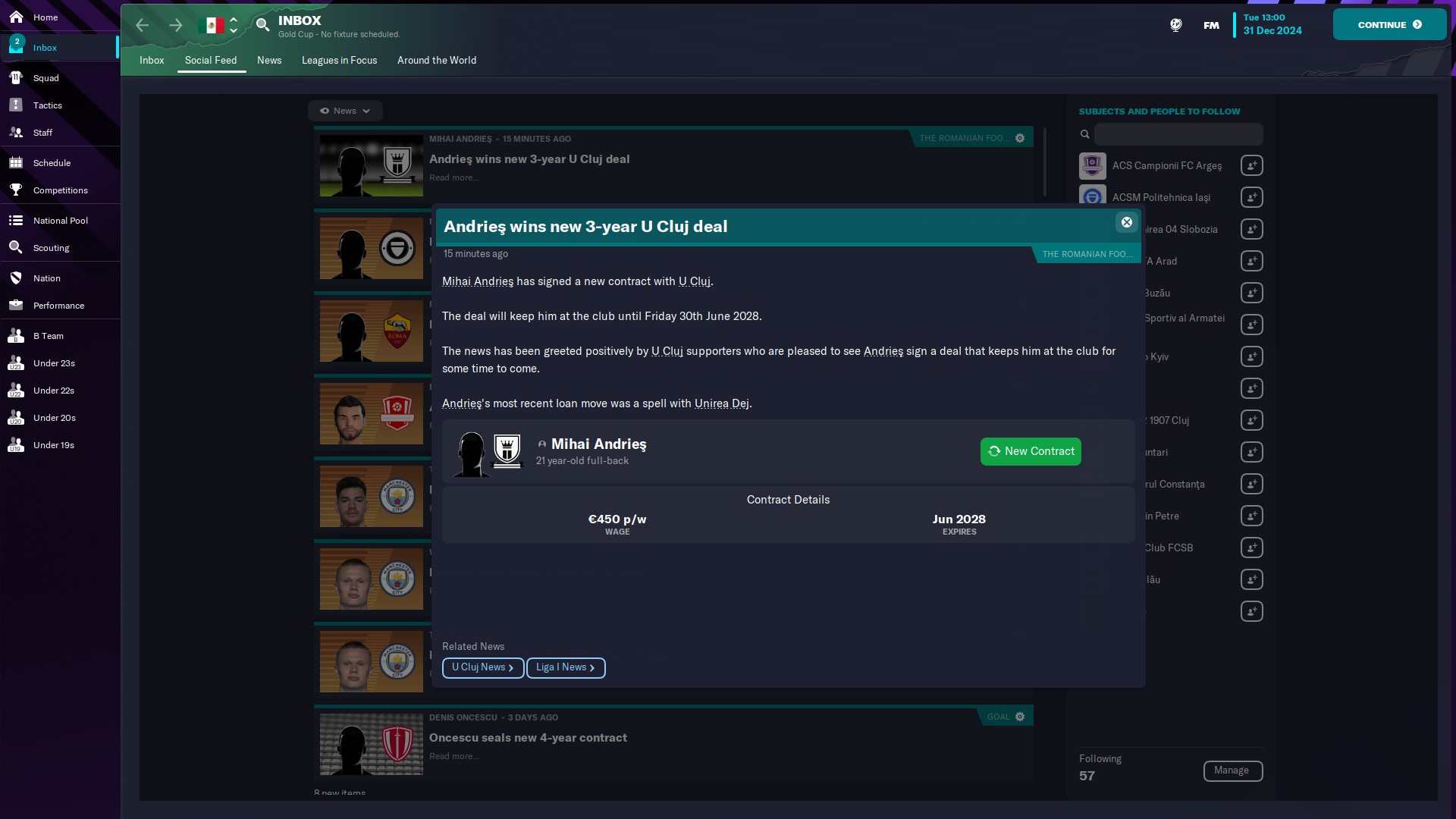Read more on Oncescu contract story
This screenshot has height=819, width=1456.
click(453, 756)
